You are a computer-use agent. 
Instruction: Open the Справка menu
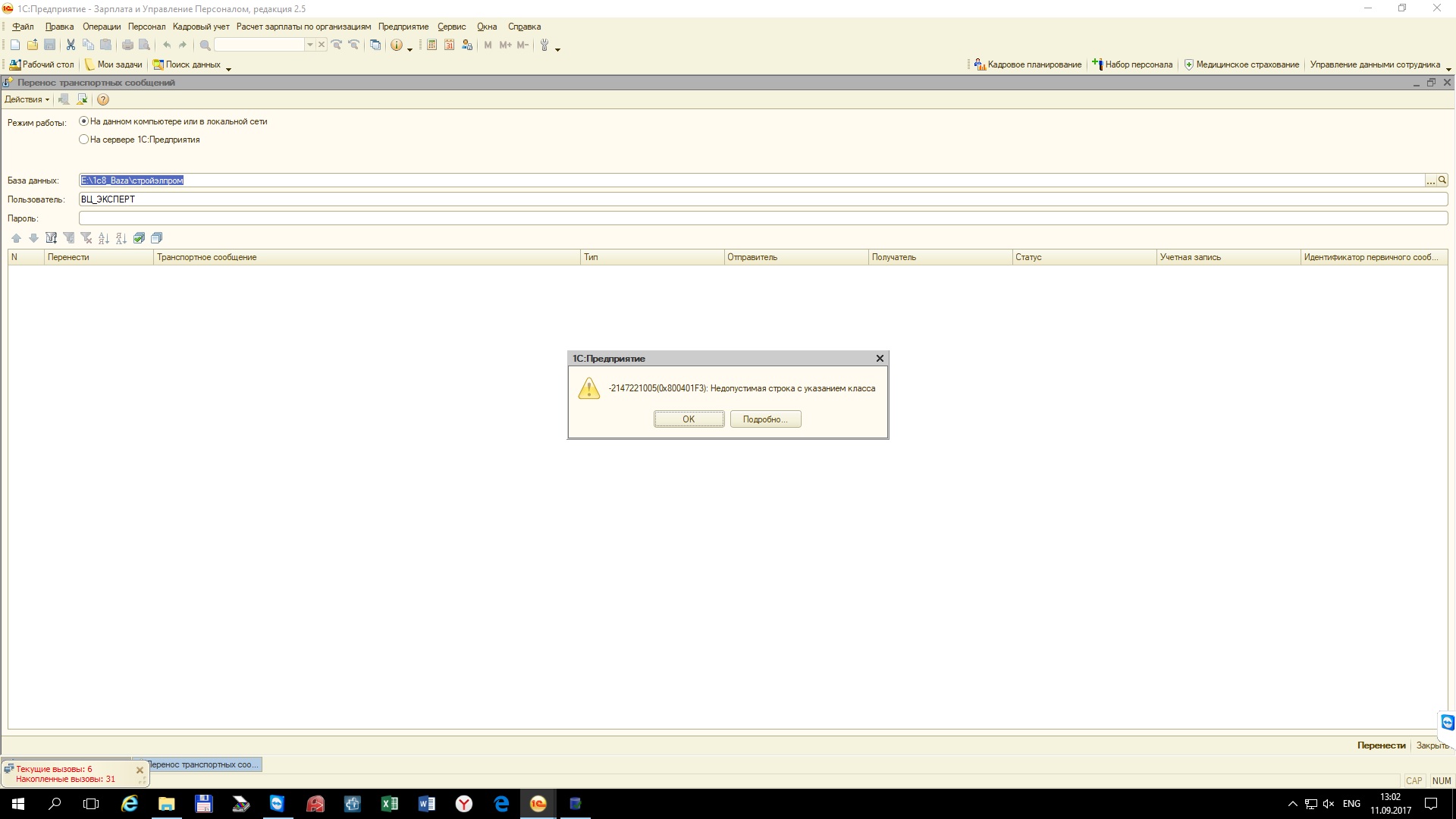coord(524,27)
